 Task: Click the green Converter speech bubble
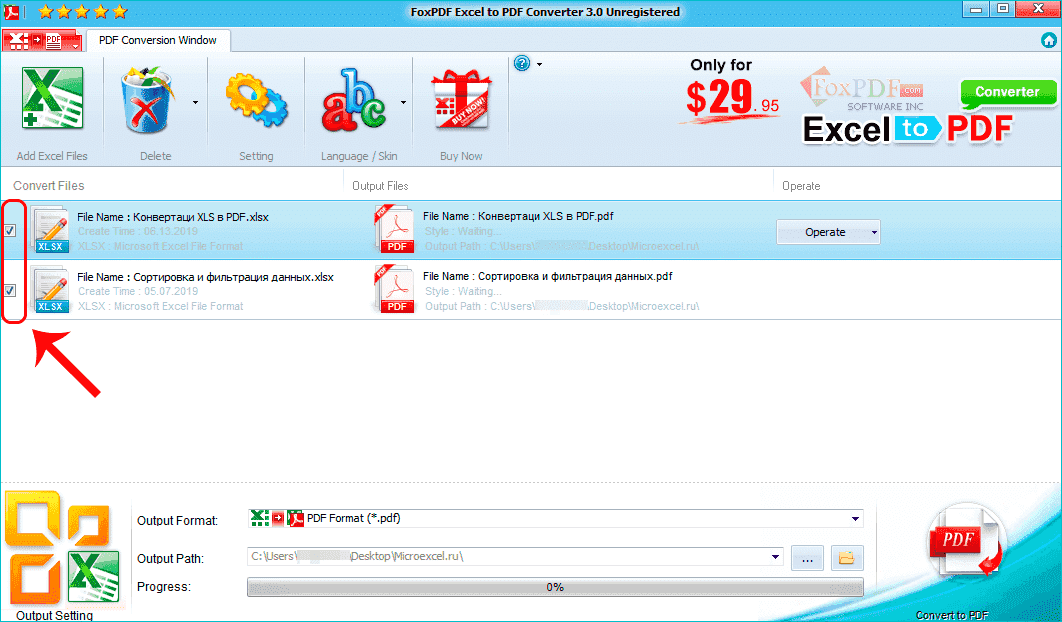coord(1007,94)
